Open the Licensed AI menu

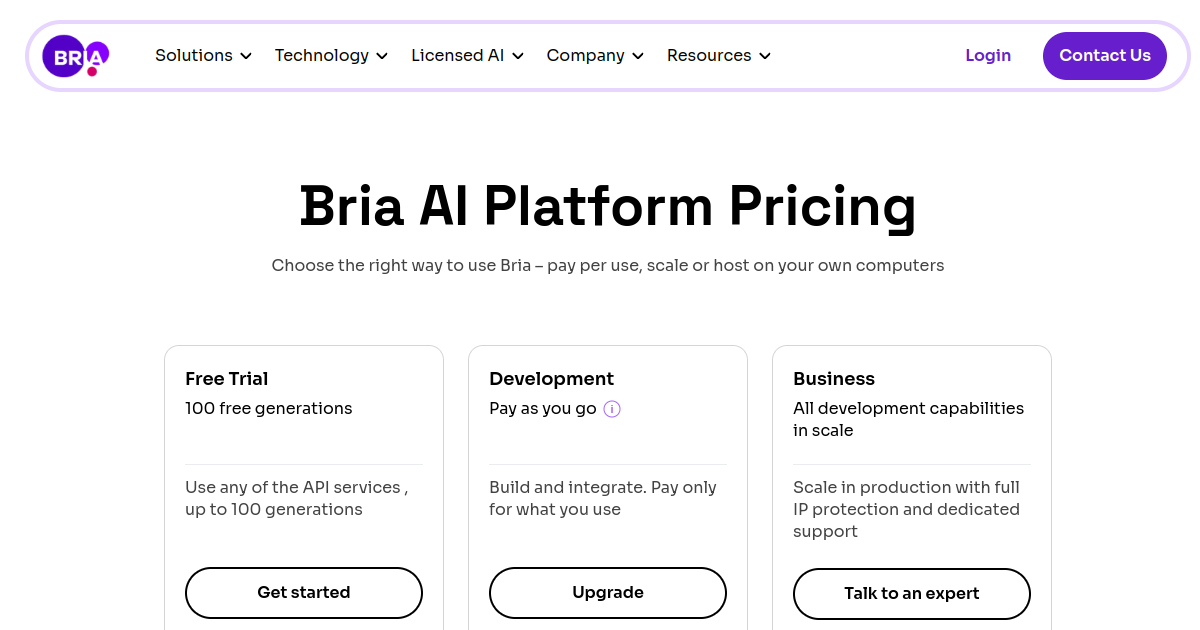[x=457, y=56]
